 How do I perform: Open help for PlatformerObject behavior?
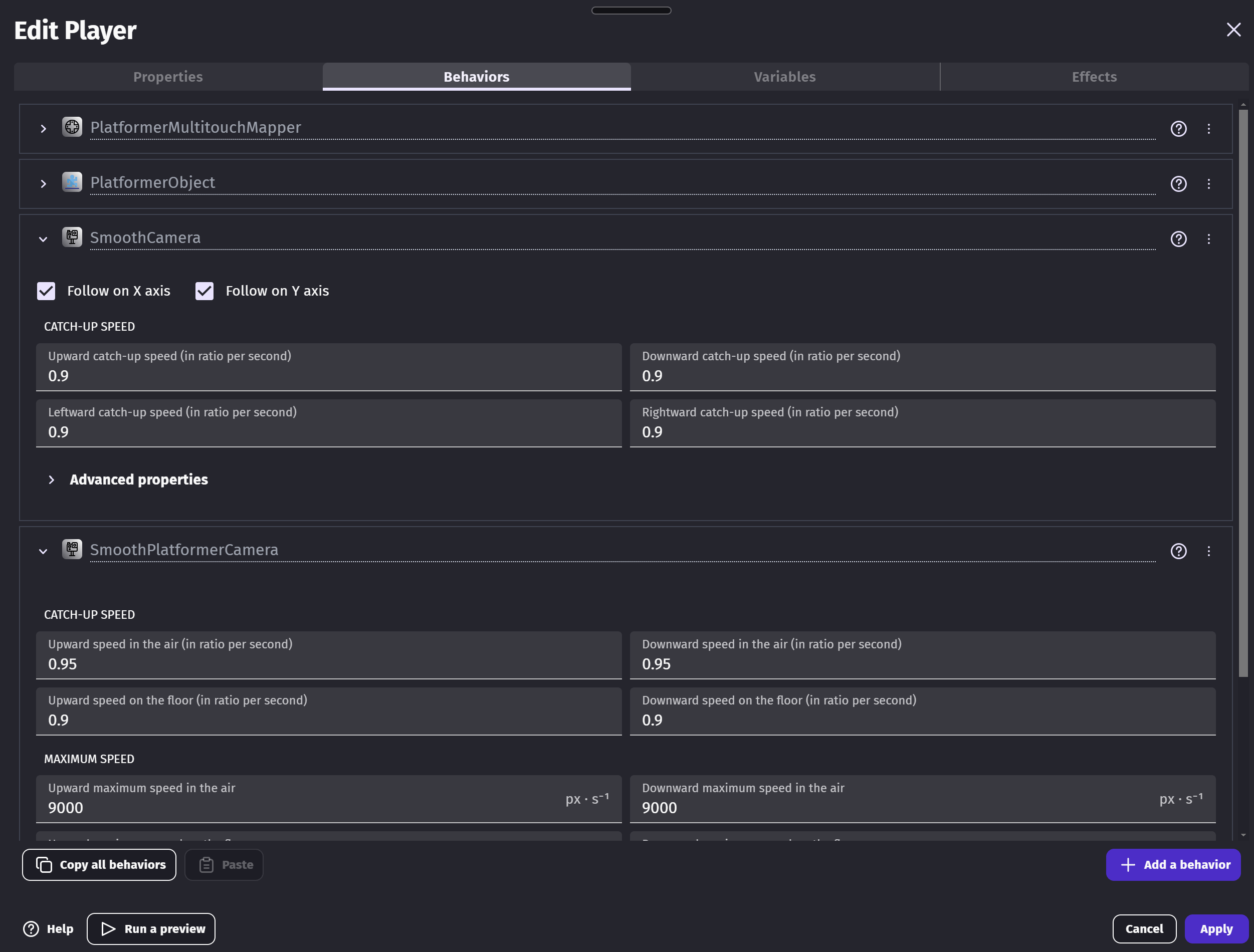coord(1178,183)
